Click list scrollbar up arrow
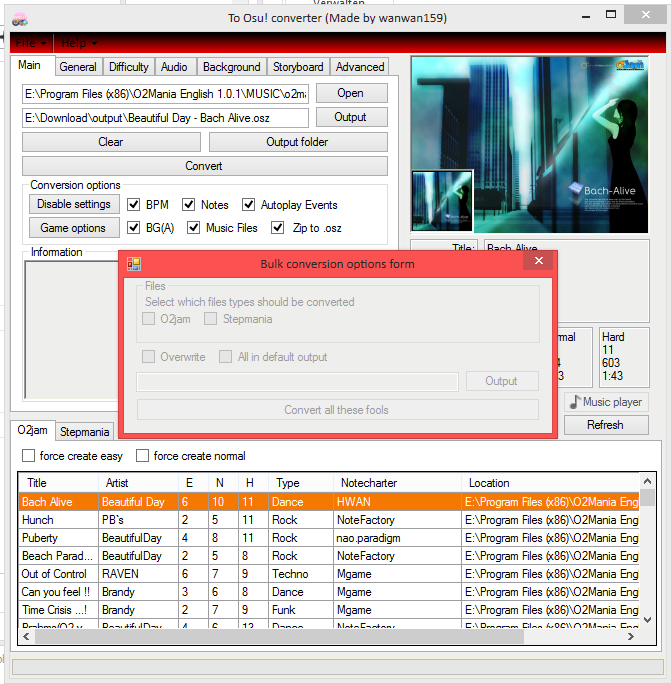 (647, 481)
